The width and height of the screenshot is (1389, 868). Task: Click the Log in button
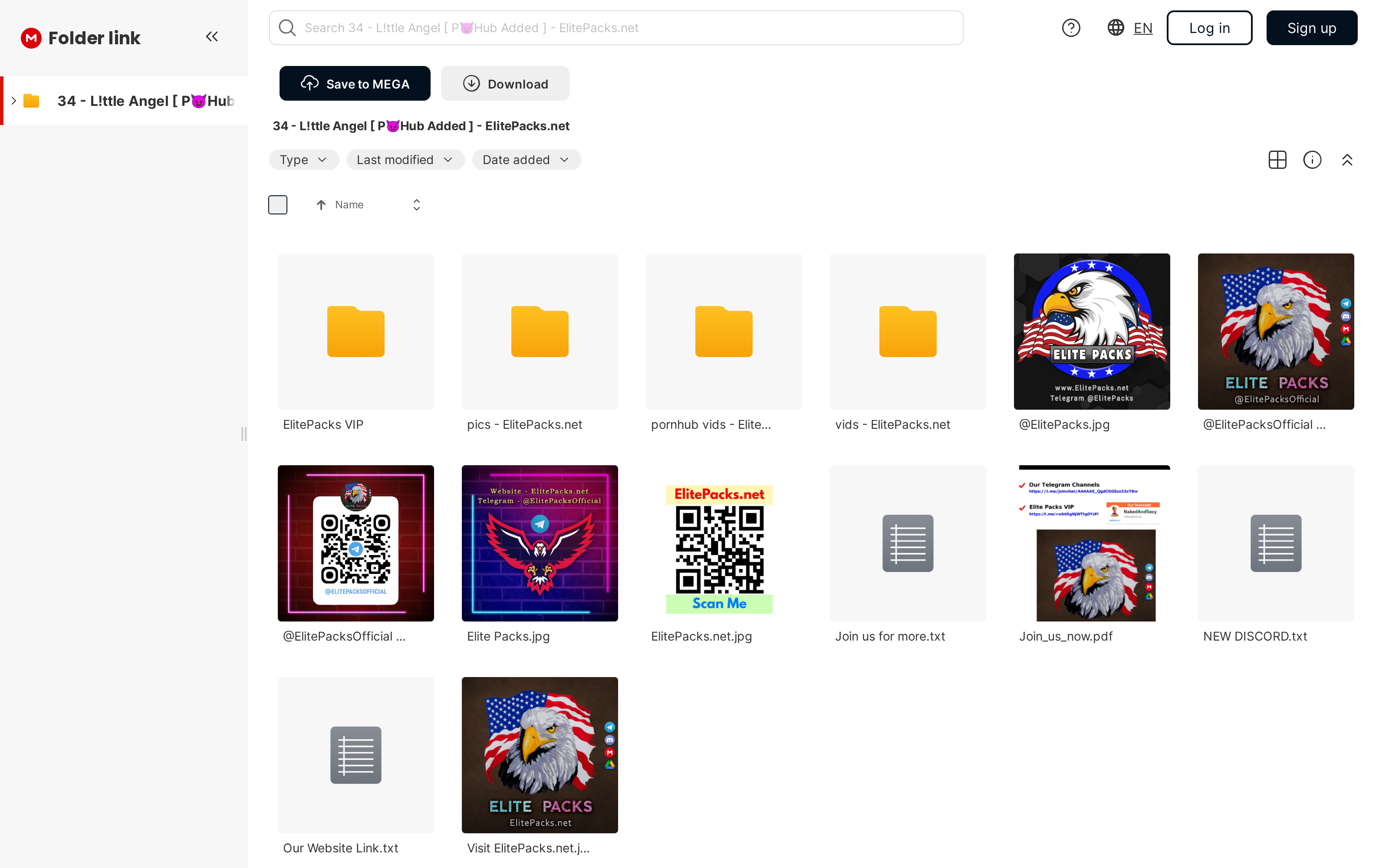point(1209,27)
